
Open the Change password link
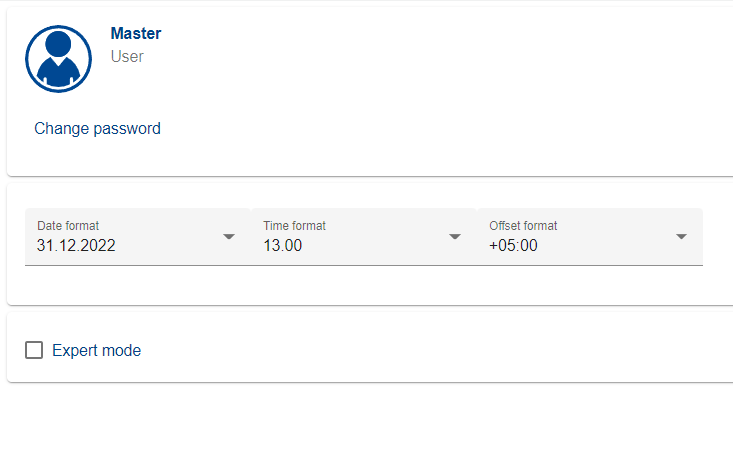[x=97, y=128]
